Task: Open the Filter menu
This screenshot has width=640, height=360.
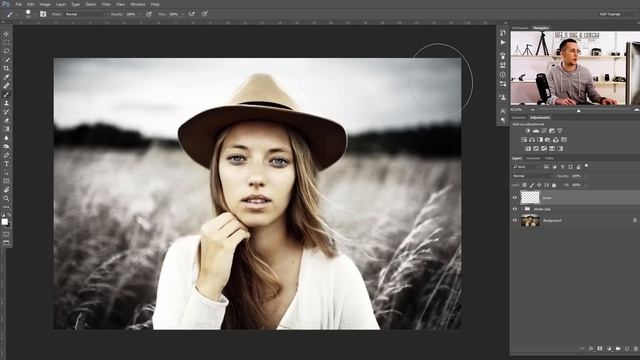Action: [x=106, y=4]
